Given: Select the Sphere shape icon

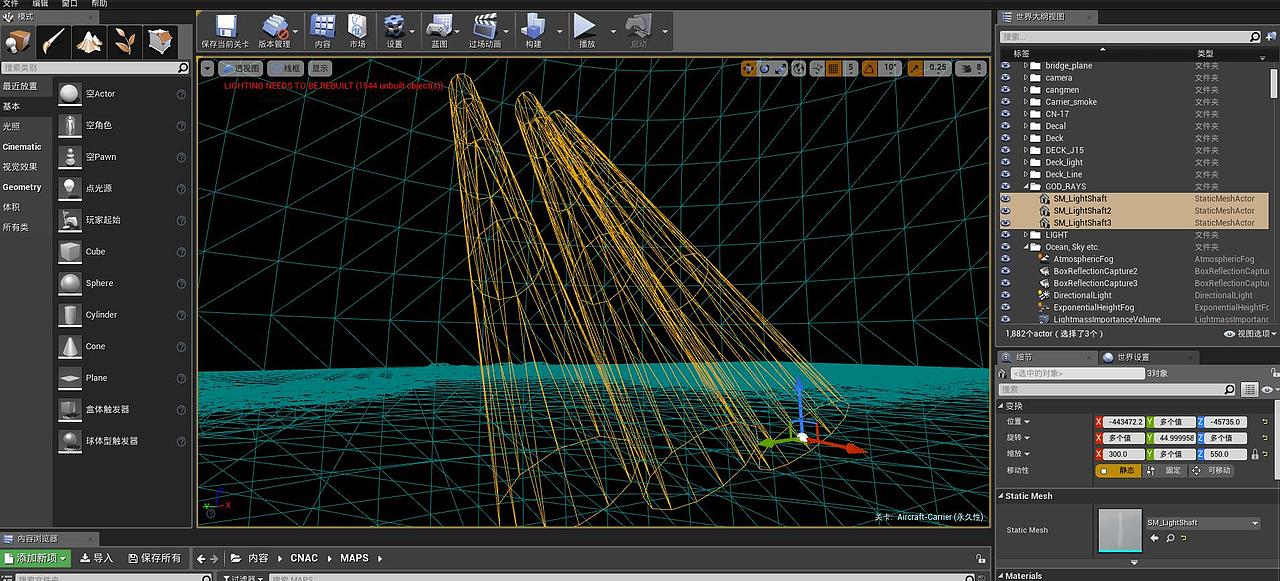Looking at the screenshot, I should (x=70, y=283).
